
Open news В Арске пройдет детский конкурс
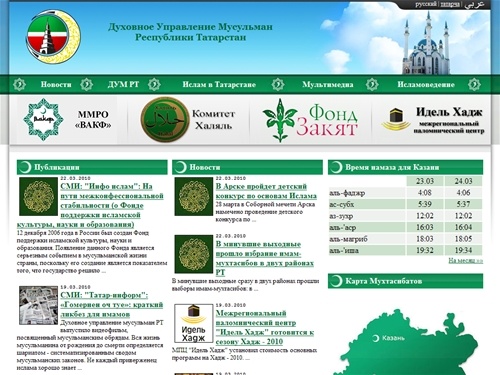click(266, 191)
